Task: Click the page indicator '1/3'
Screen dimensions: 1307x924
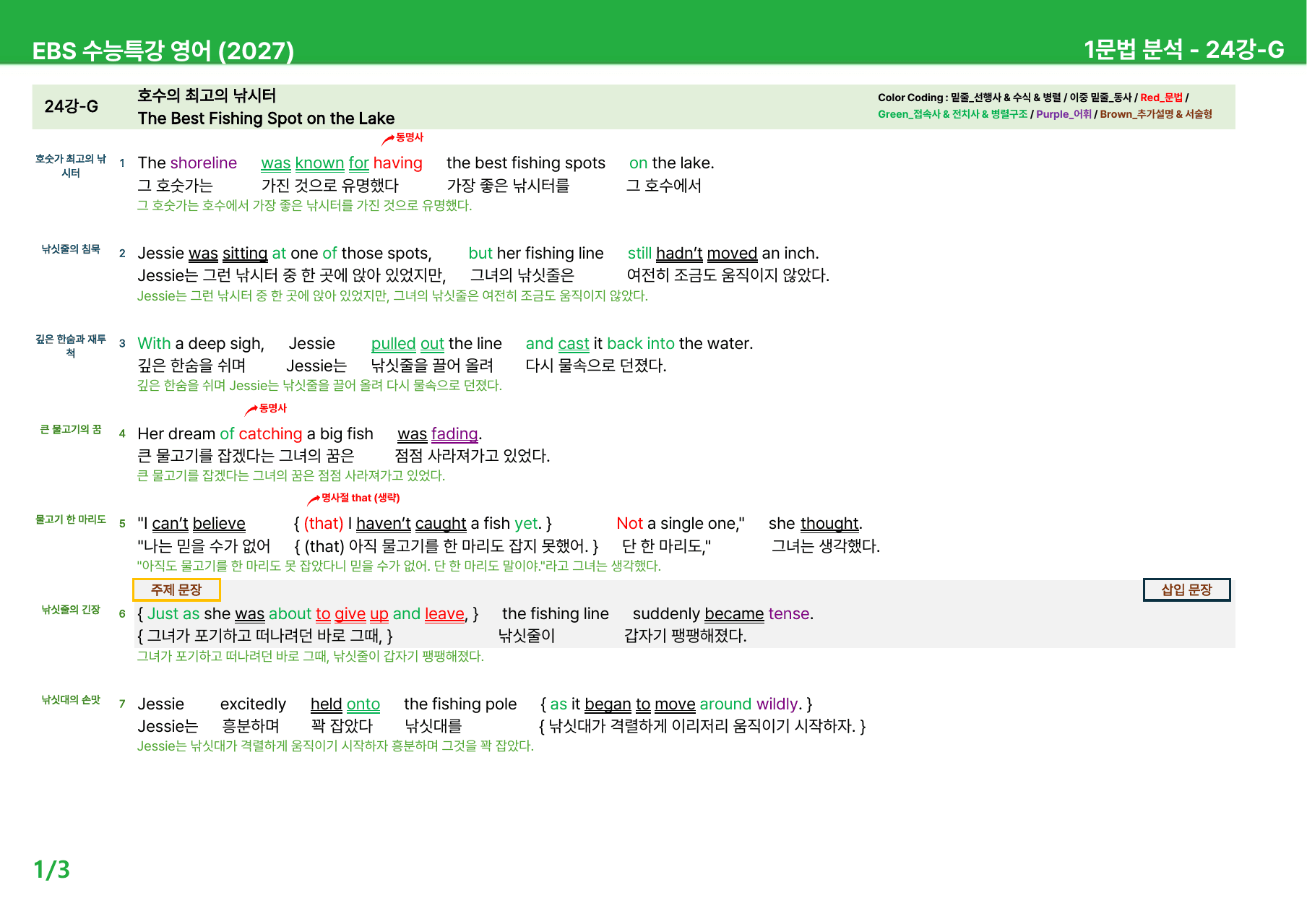Action: [52, 870]
